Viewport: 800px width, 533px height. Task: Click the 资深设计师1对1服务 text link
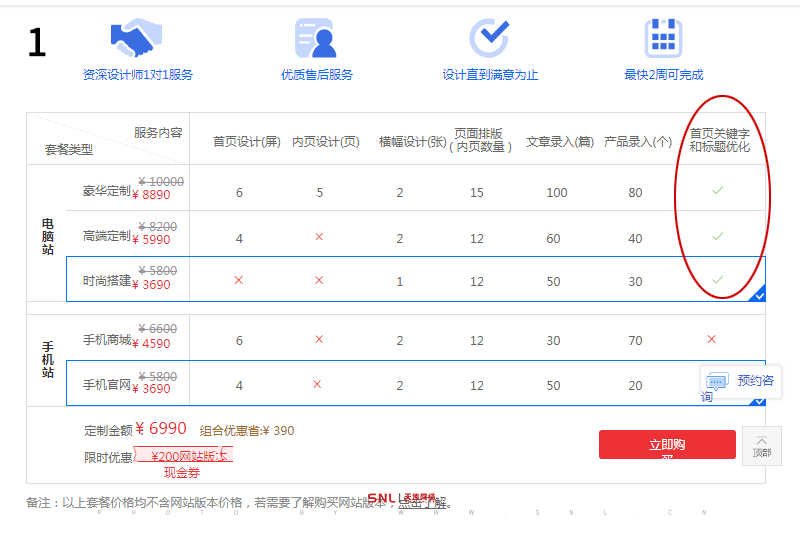click(138, 75)
